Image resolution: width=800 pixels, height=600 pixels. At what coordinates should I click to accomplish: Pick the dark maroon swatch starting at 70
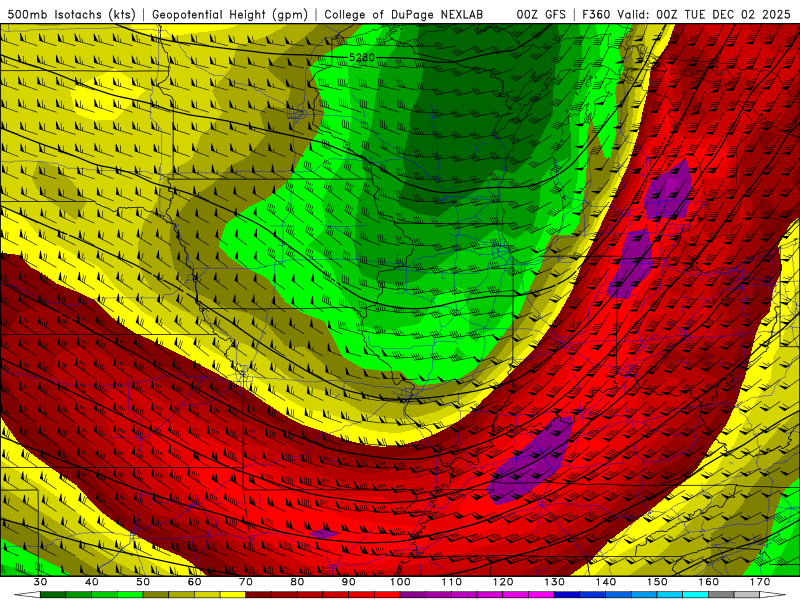[x=259, y=595]
